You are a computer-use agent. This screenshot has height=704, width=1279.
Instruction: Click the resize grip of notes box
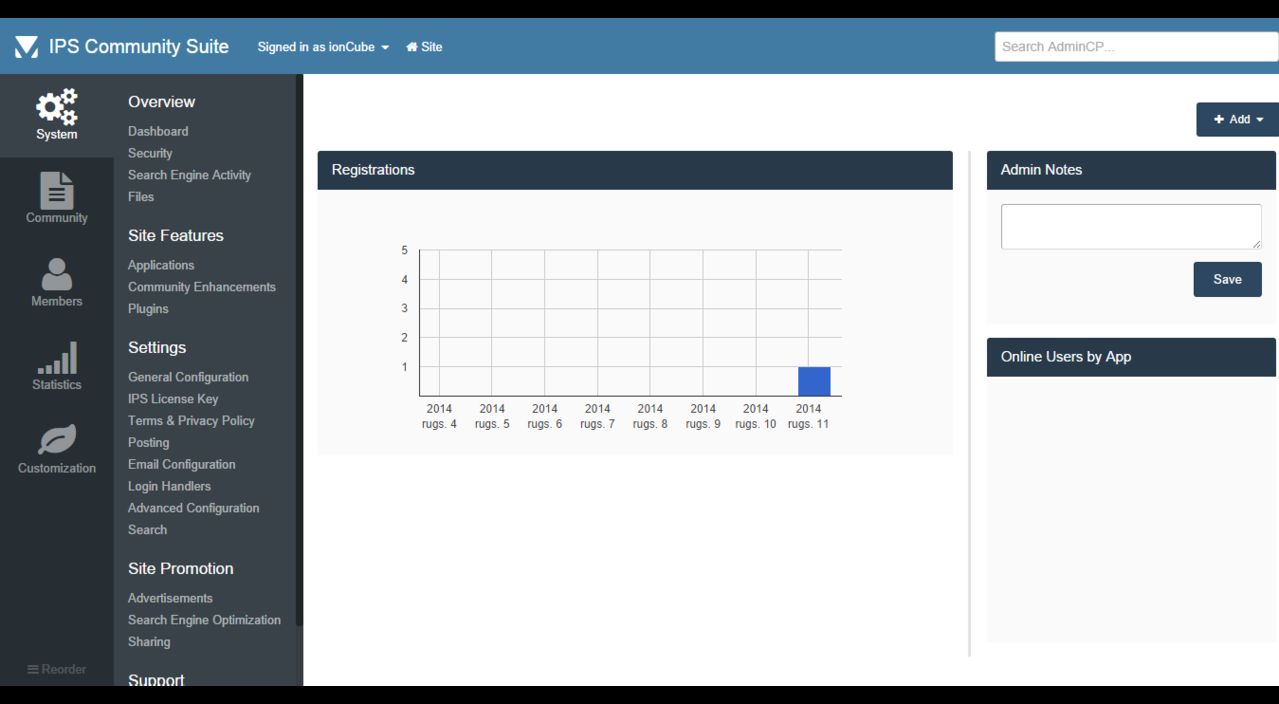coord(1256,244)
